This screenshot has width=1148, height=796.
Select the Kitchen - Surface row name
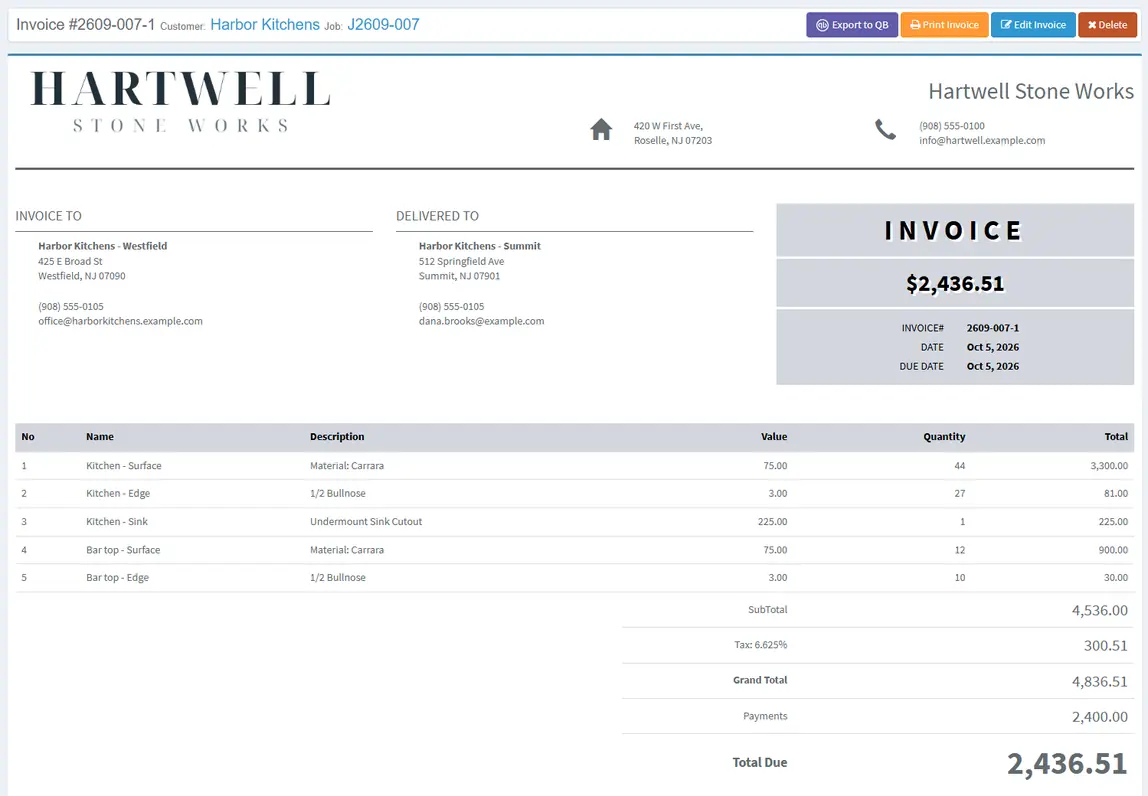(124, 466)
